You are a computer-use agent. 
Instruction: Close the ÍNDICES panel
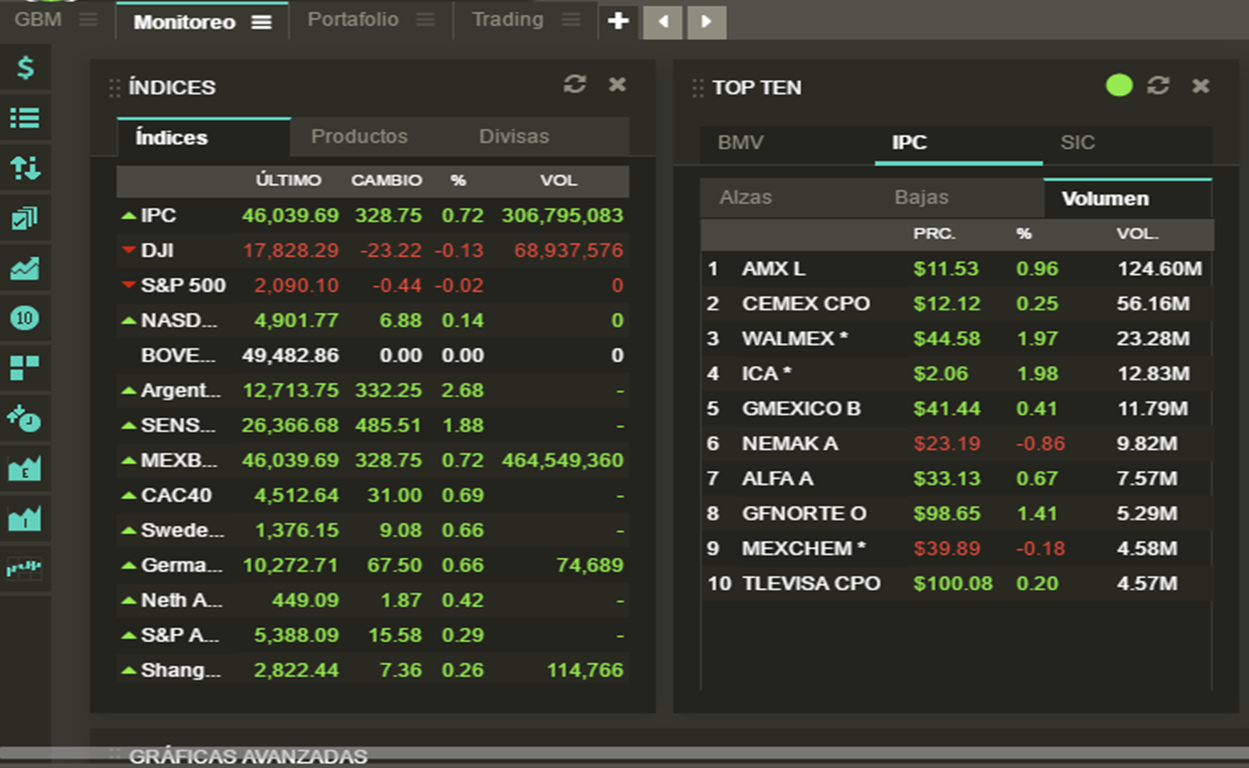coord(618,85)
